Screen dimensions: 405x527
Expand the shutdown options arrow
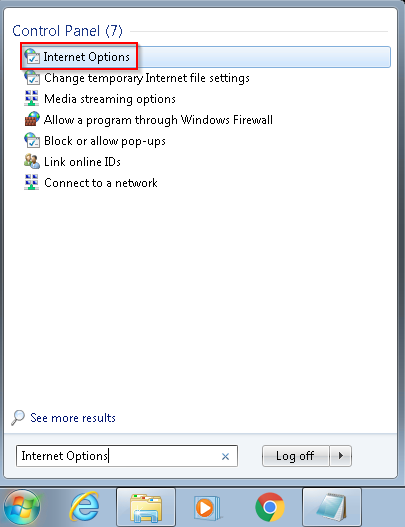click(x=341, y=456)
